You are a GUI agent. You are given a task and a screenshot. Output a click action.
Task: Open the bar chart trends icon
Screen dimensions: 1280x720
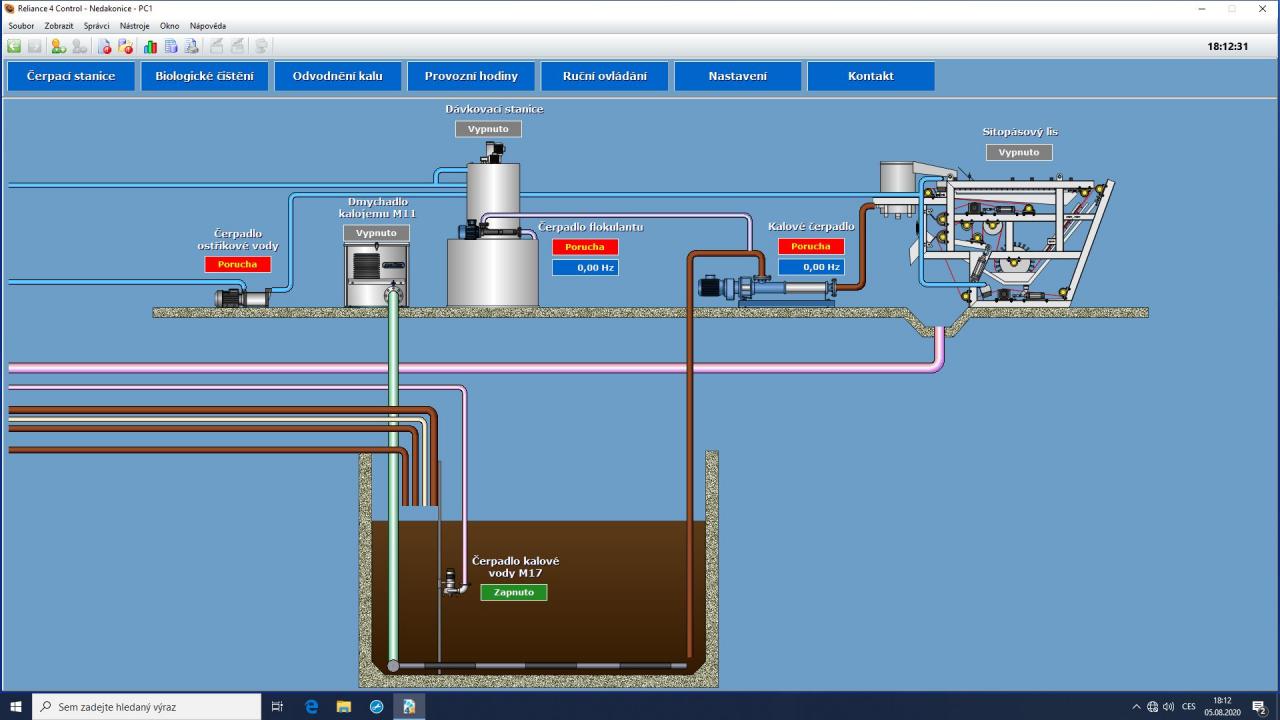click(x=150, y=46)
